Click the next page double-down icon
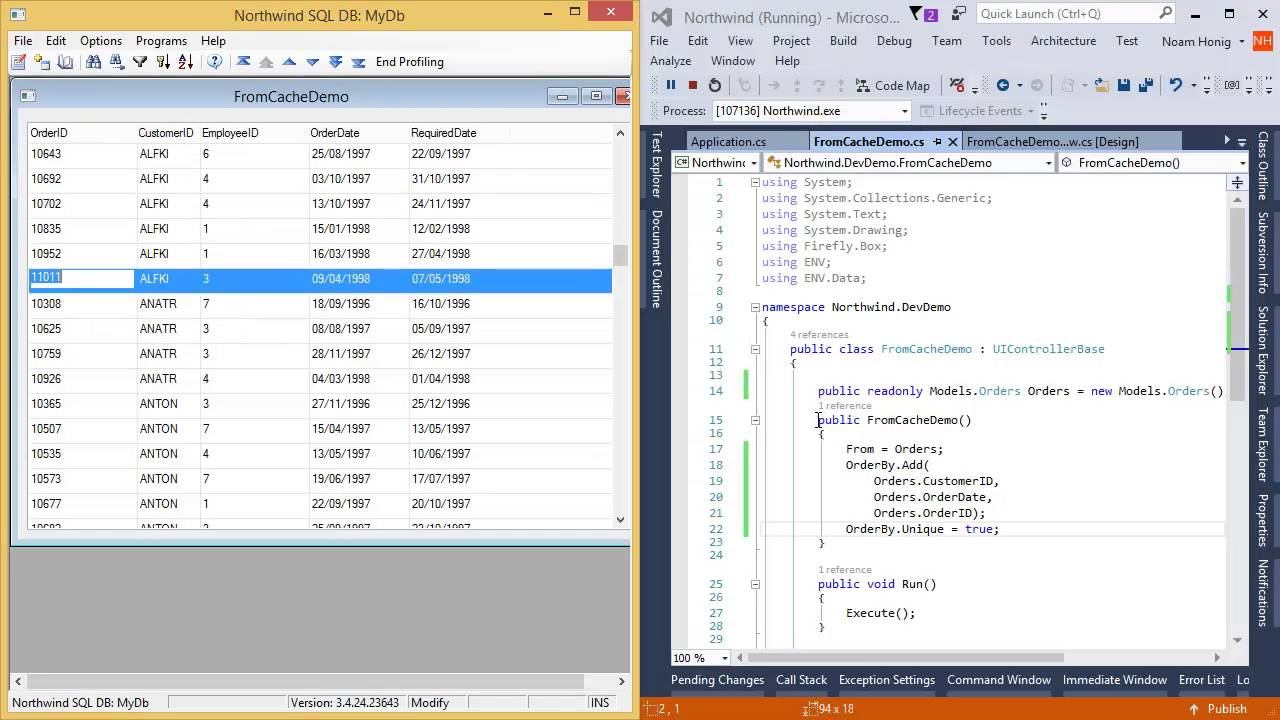 [x=335, y=62]
